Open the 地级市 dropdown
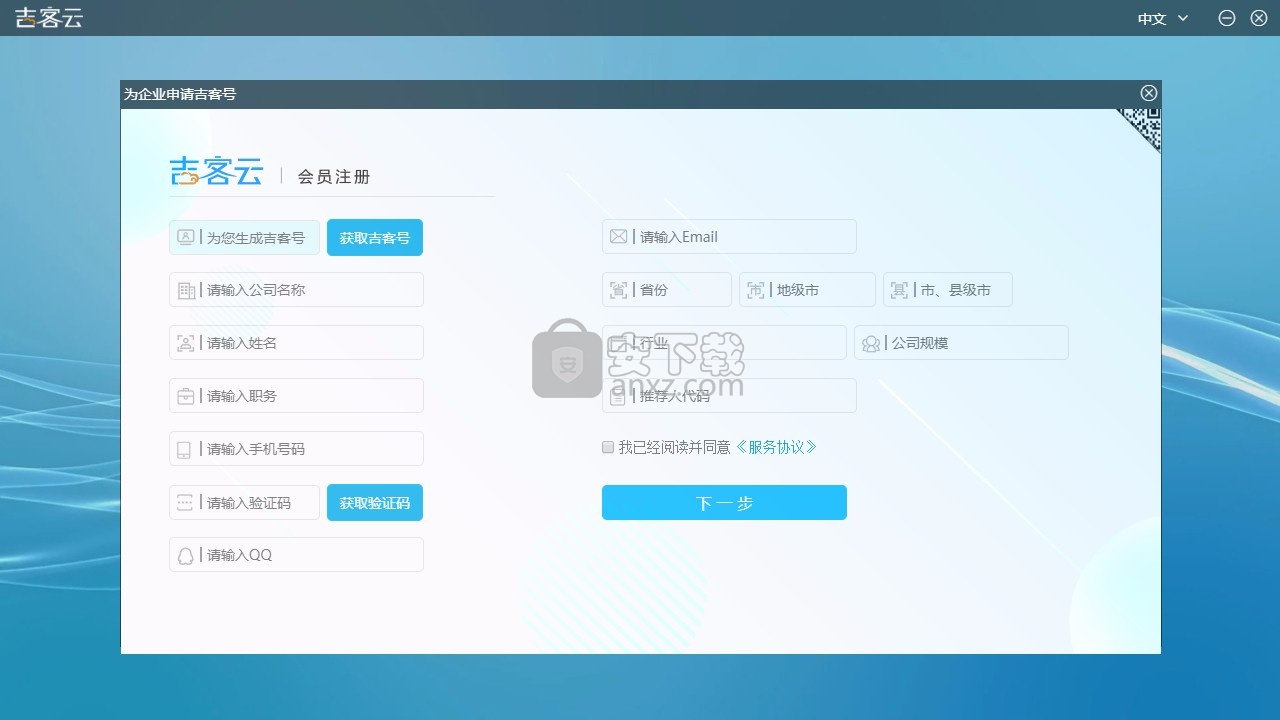The width and height of the screenshot is (1280, 720). point(807,290)
